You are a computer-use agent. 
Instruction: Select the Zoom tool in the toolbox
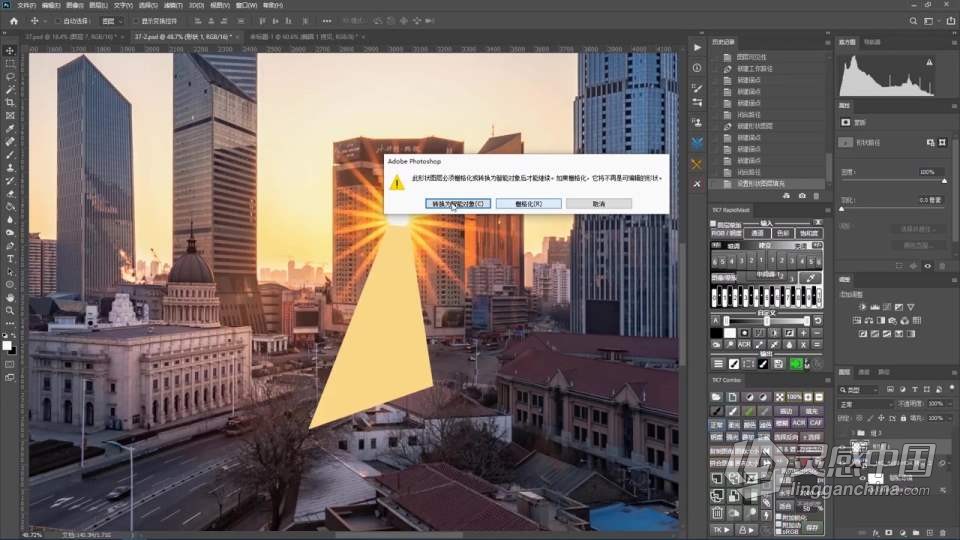(x=10, y=310)
